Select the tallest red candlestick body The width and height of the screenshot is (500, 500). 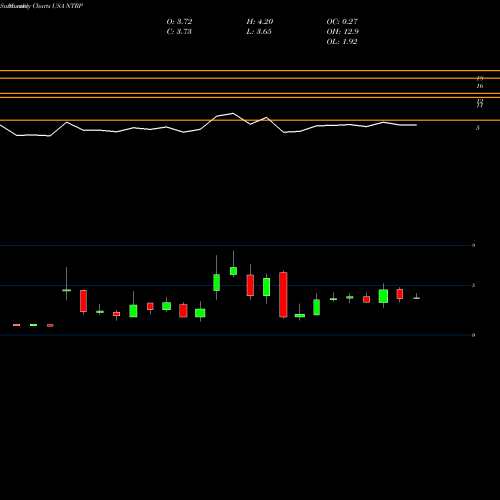[x=283, y=295]
